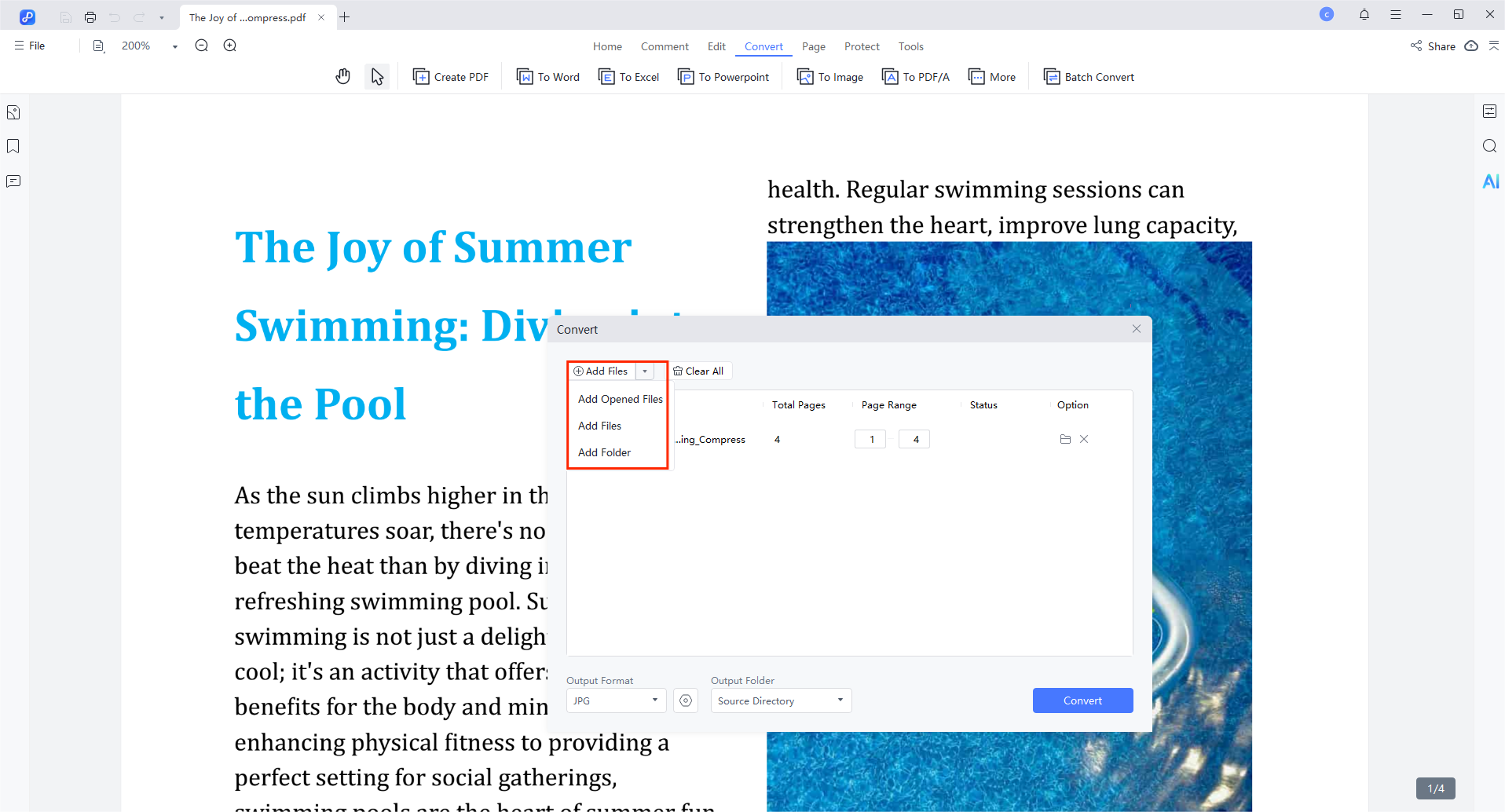Choose Add Folder from the menu

pyautogui.click(x=604, y=452)
